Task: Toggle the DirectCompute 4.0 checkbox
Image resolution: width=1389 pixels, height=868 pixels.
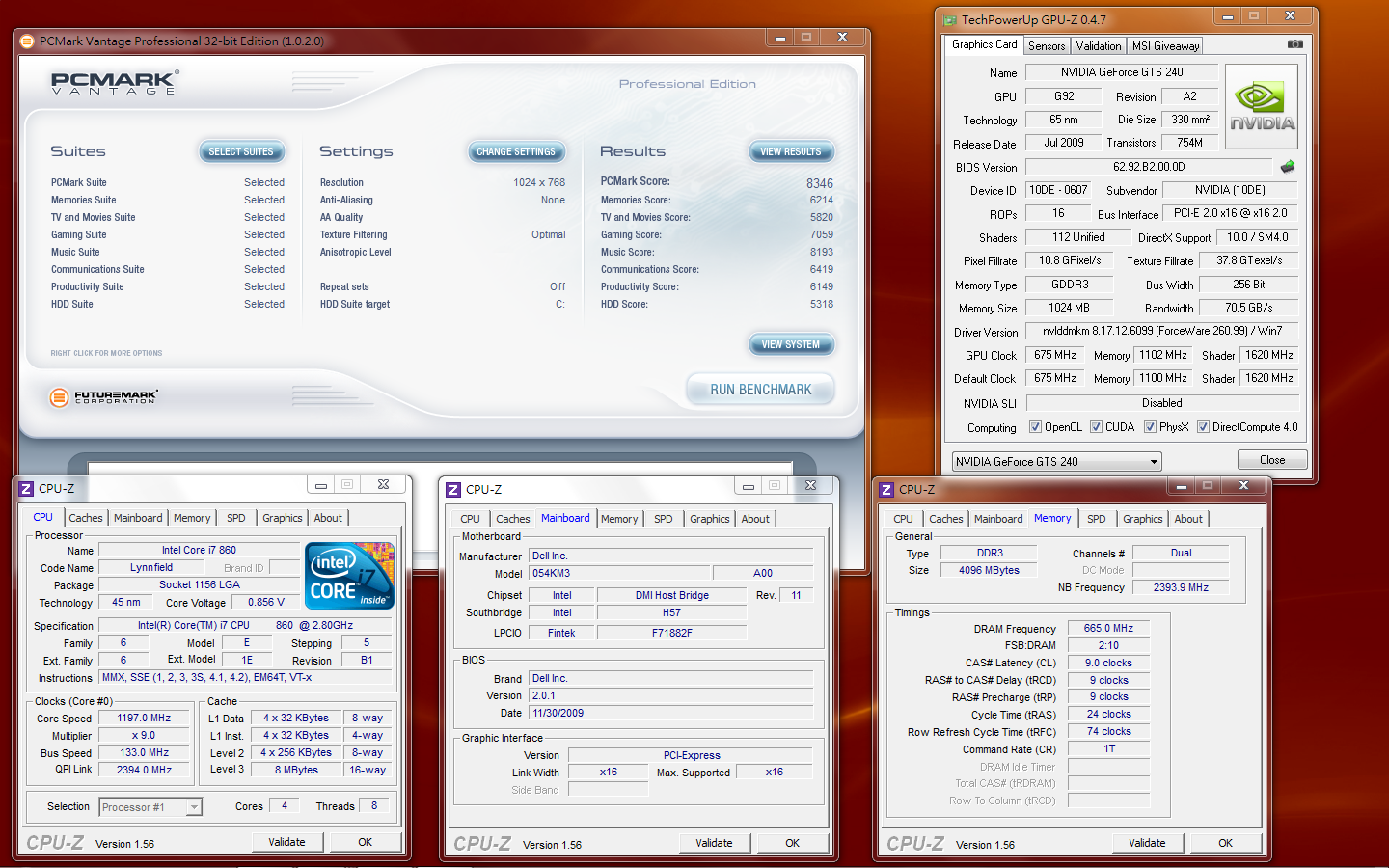Action: (1203, 427)
